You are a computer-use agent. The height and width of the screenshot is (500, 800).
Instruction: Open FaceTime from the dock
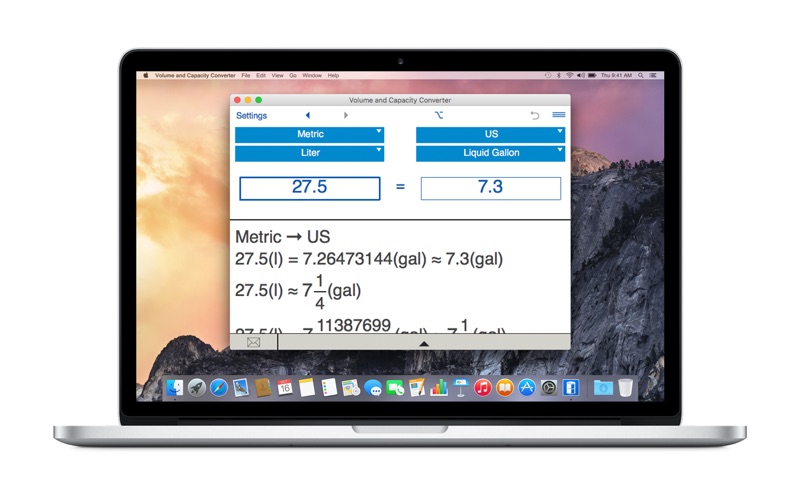coord(395,388)
